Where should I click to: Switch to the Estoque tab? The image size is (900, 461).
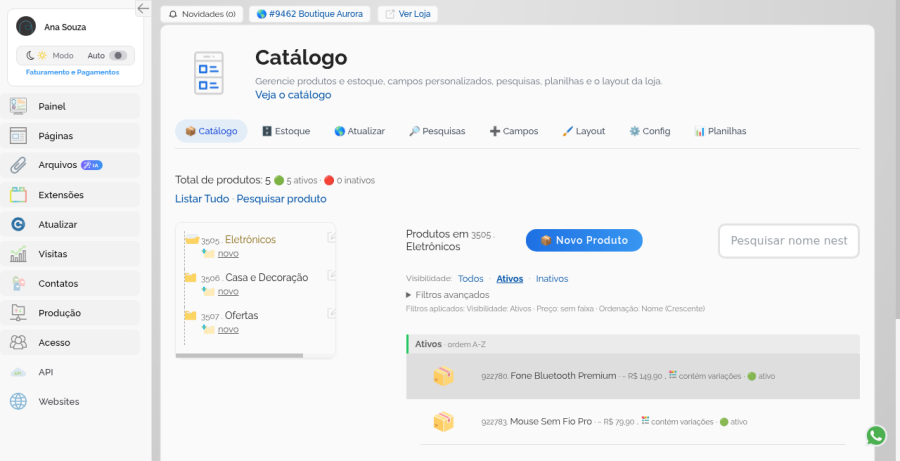coord(286,131)
